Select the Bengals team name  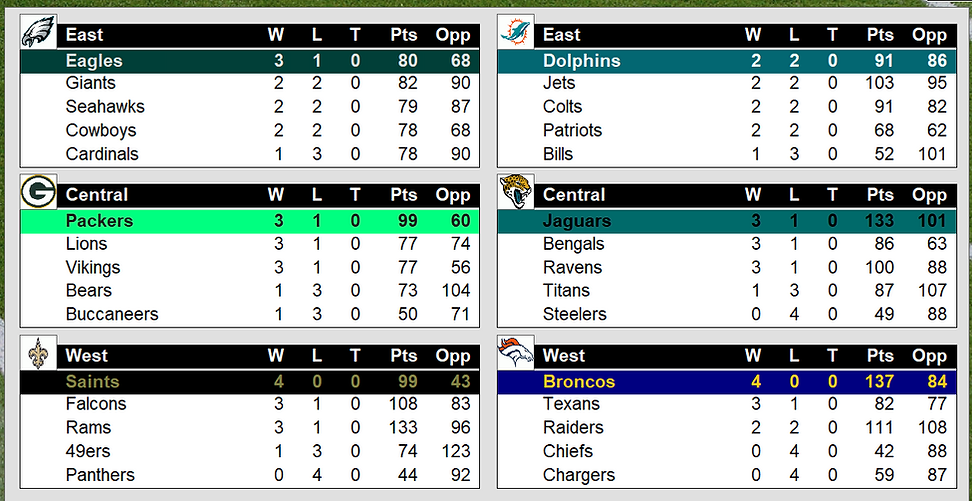(x=573, y=244)
